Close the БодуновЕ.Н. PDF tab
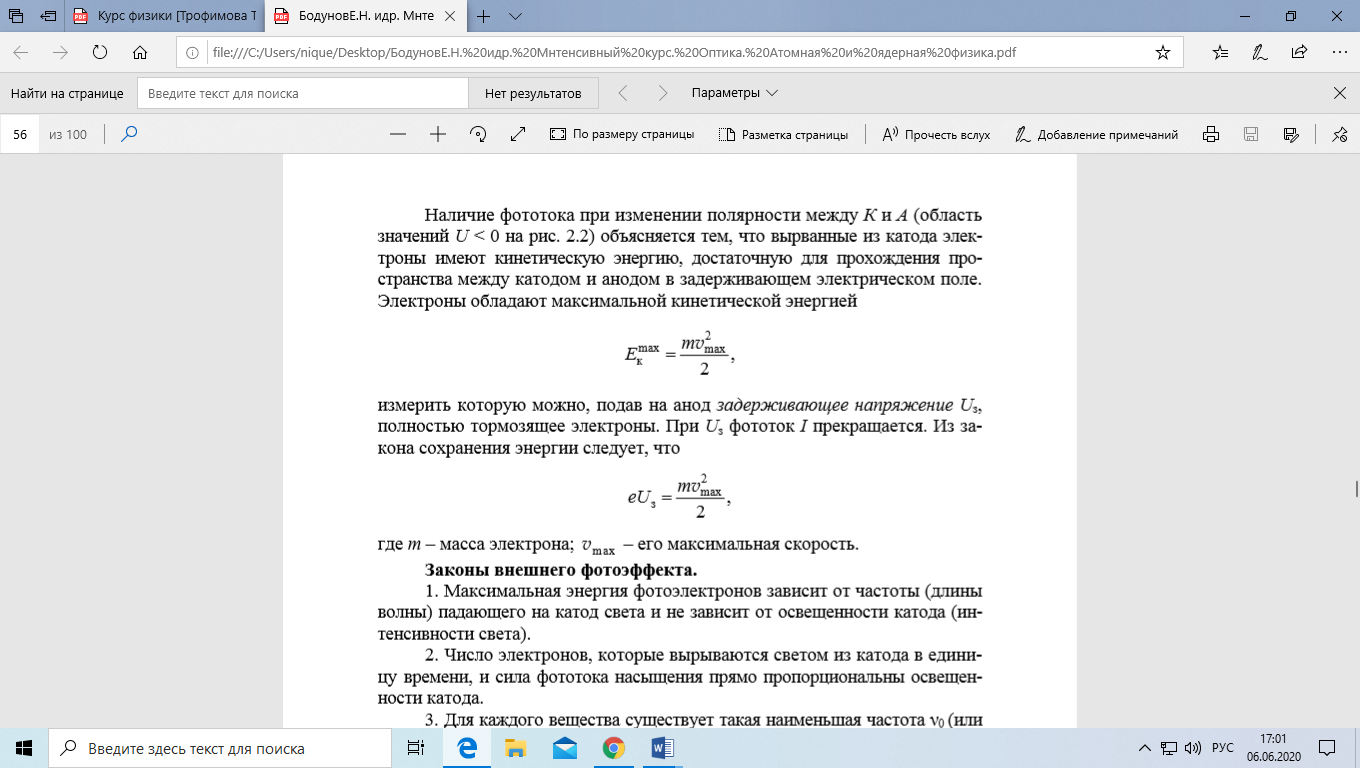The width and height of the screenshot is (1360, 768). pyautogui.click(x=449, y=16)
